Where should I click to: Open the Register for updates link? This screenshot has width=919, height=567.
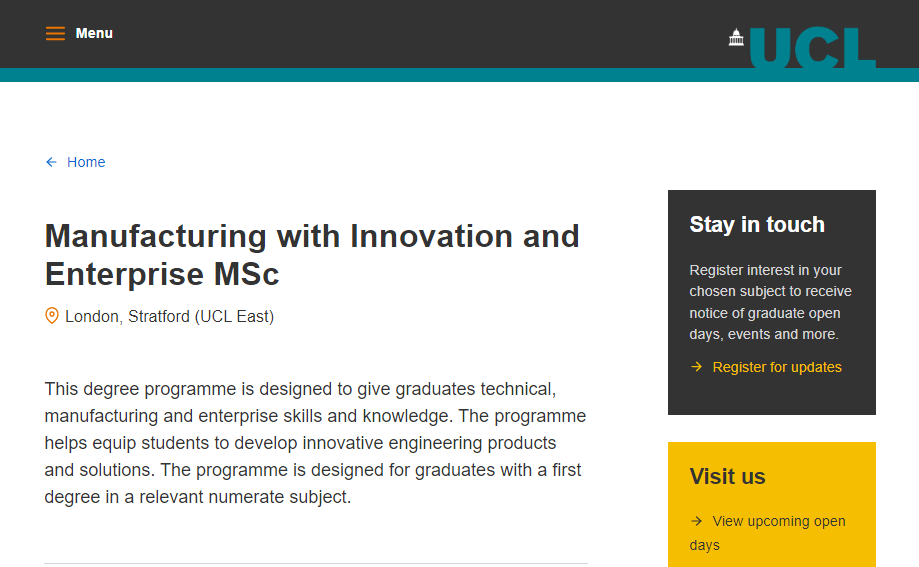777,367
